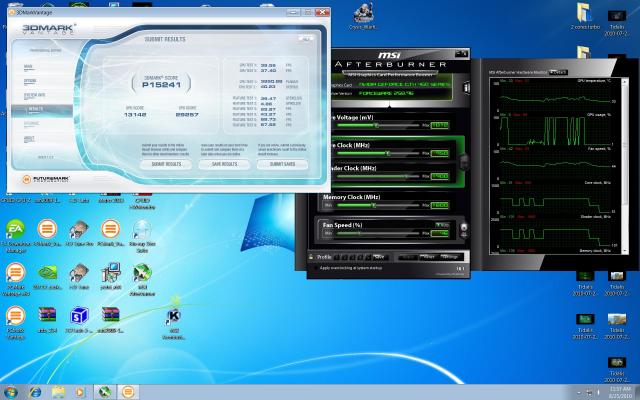This screenshot has height=400, width=640.
Task: Select Afterburner profile slot 5
Action: (368, 257)
